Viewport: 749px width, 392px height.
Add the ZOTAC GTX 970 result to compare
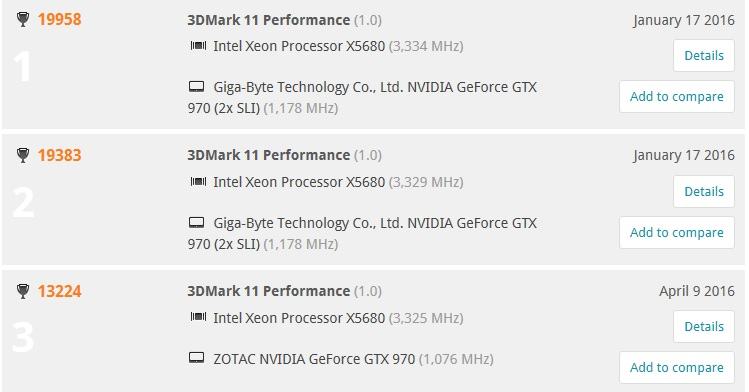[x=676, y=368]
